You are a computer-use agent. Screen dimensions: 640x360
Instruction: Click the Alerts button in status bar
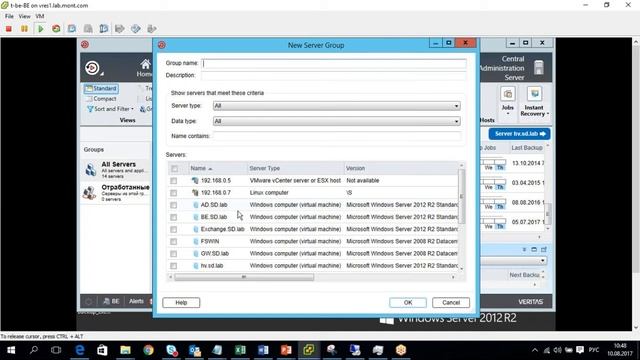click(x=136, y=301)
